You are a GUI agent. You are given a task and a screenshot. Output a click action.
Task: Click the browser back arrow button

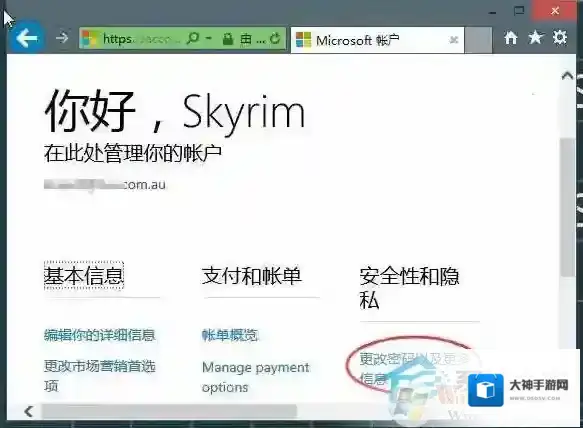(27, 38)
